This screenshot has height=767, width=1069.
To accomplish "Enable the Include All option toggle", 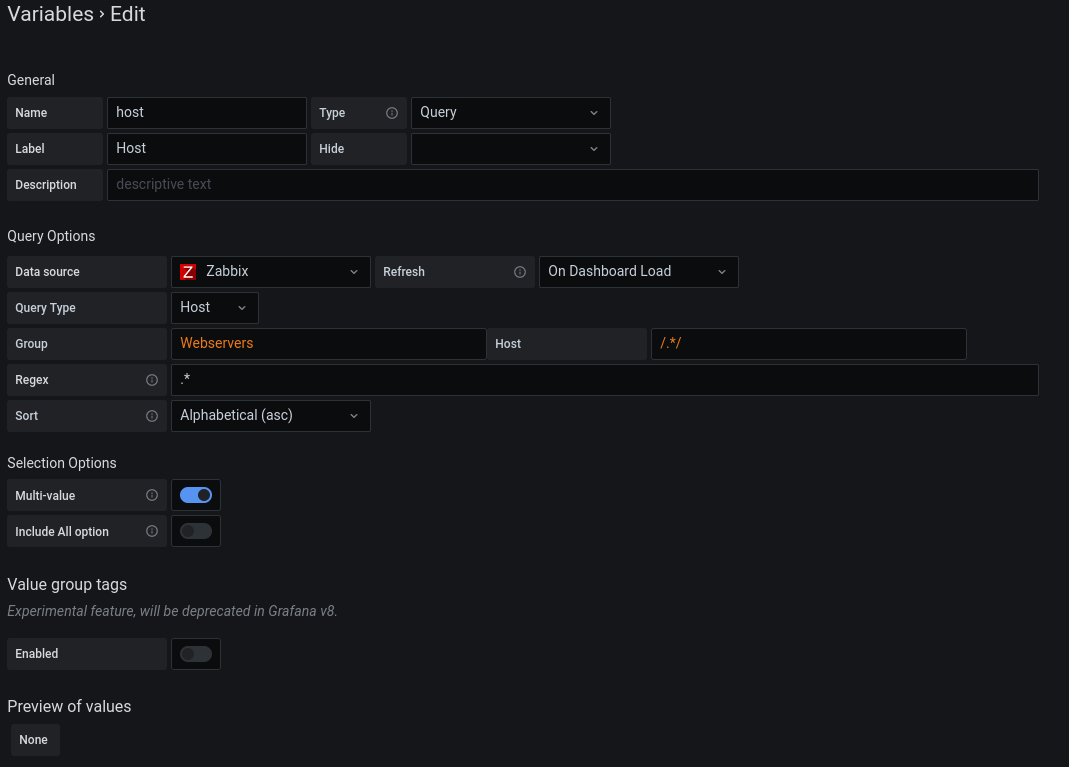I will 196,530.
